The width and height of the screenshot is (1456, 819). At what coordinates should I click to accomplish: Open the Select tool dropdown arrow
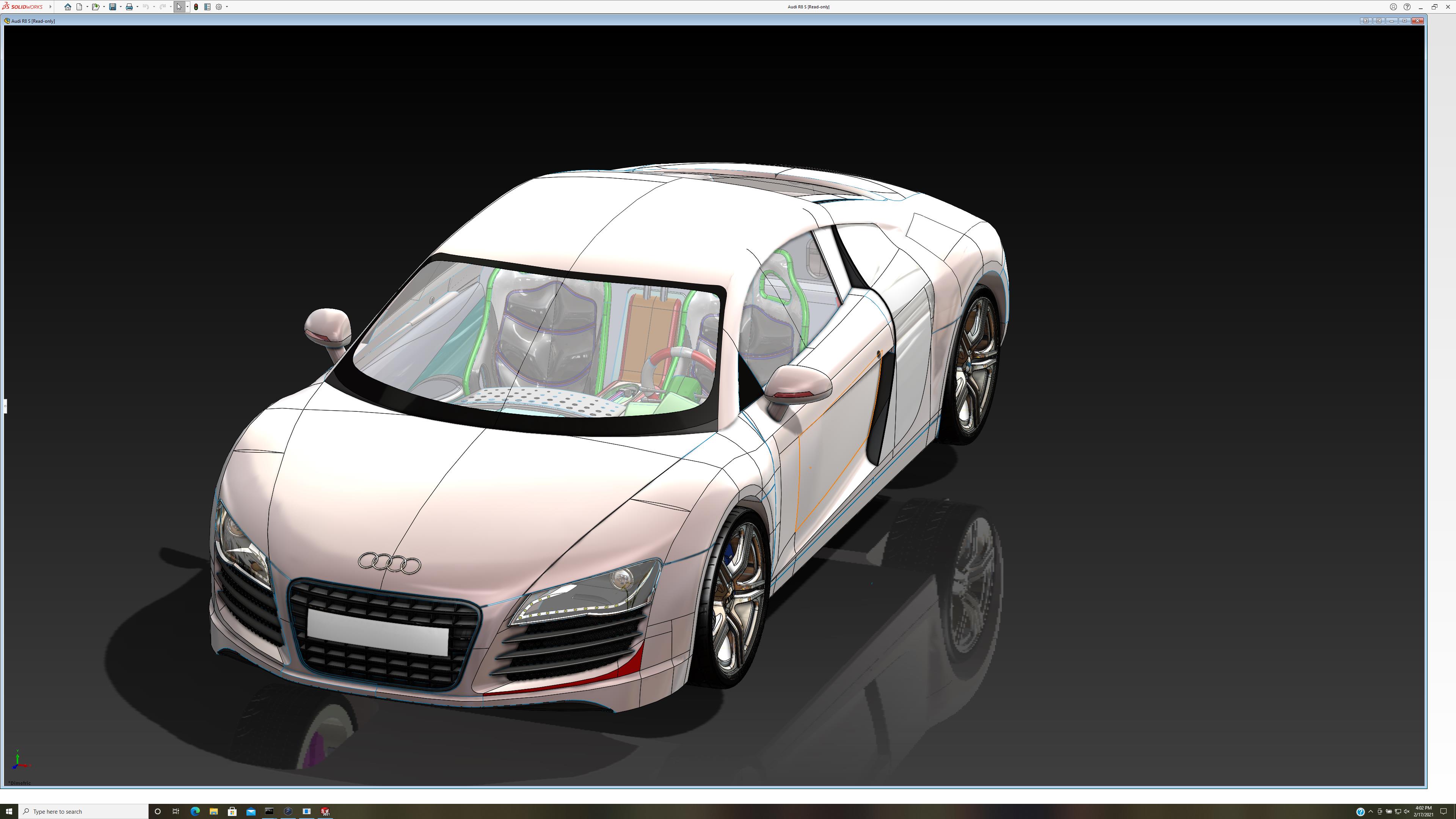188,7
